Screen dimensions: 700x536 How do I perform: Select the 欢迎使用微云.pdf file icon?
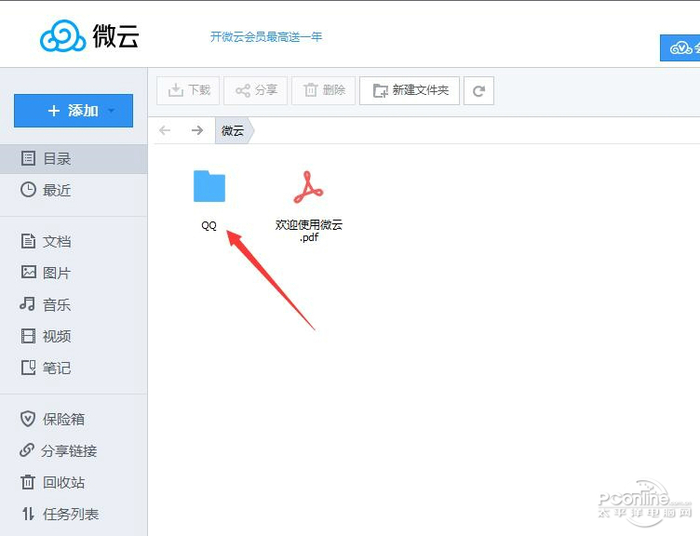pos(308,187)
